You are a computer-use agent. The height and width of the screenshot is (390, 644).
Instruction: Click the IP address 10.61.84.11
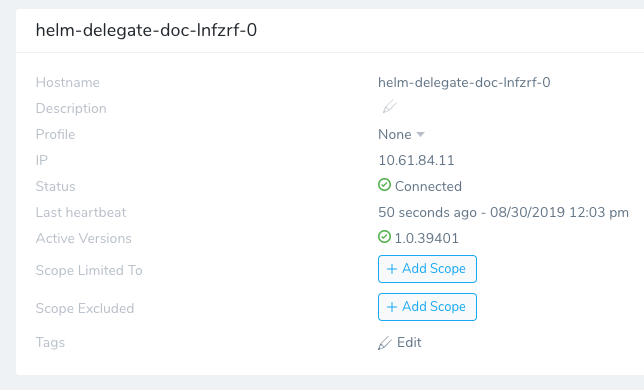click(x=416, y=161)
